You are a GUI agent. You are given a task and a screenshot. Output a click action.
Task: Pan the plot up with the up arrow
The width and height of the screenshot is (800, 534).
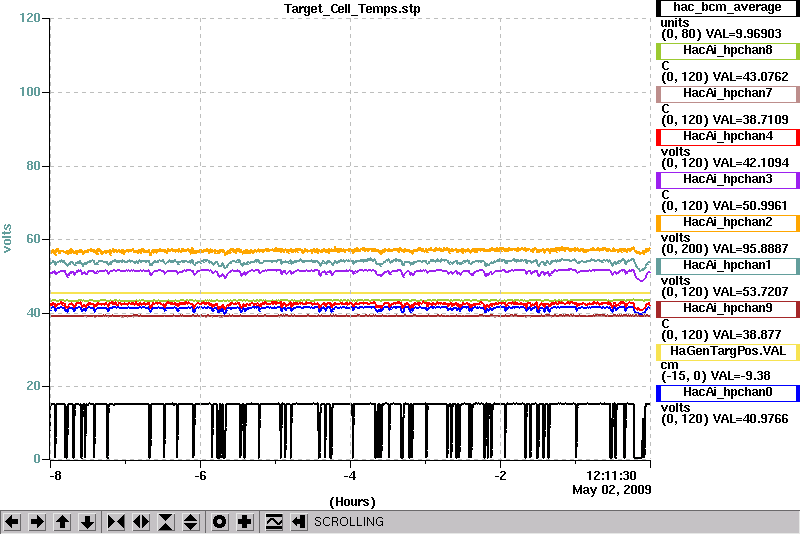point(62,522)
